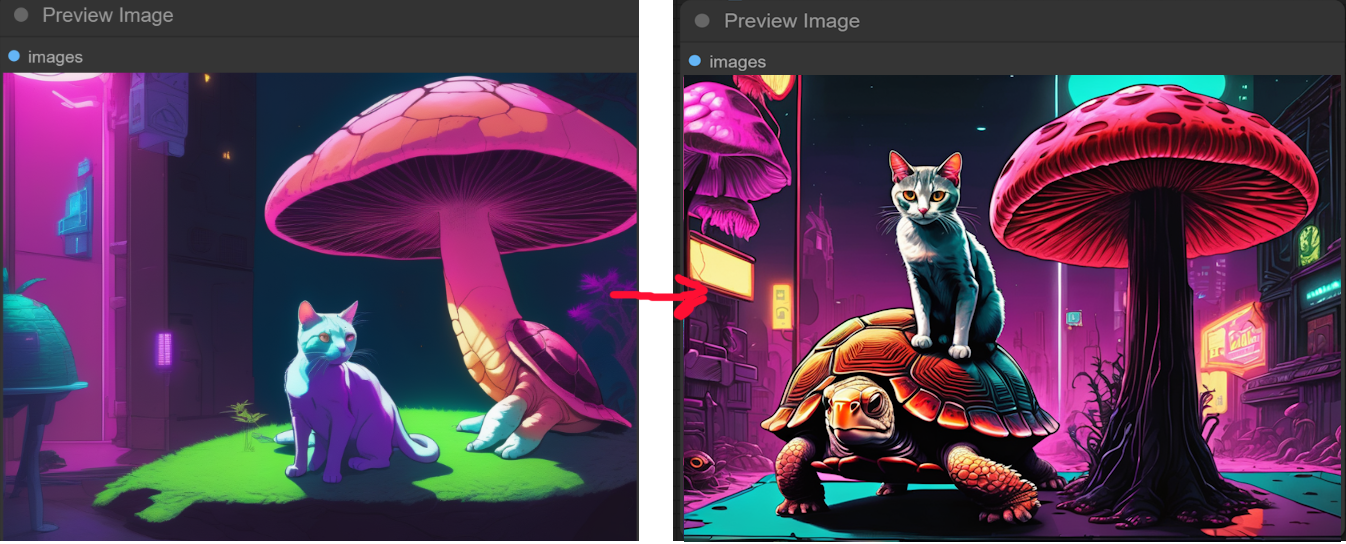The image size is (1346, 544).
Task: Click the right node's blue images input socket
Action: (x=695, y=62)
